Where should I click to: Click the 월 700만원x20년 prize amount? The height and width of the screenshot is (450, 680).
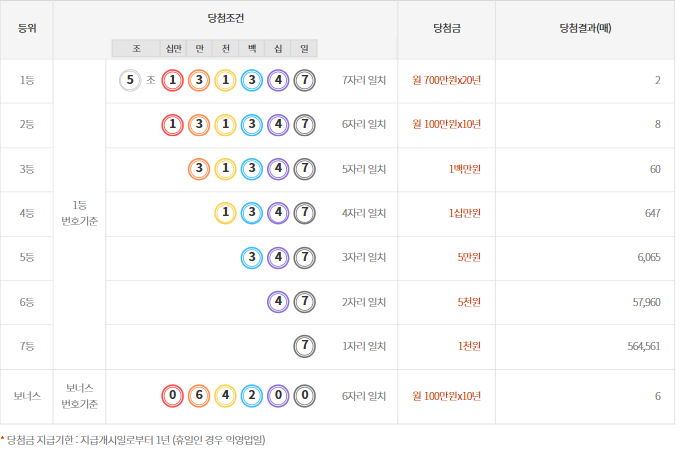click(446, 81)
